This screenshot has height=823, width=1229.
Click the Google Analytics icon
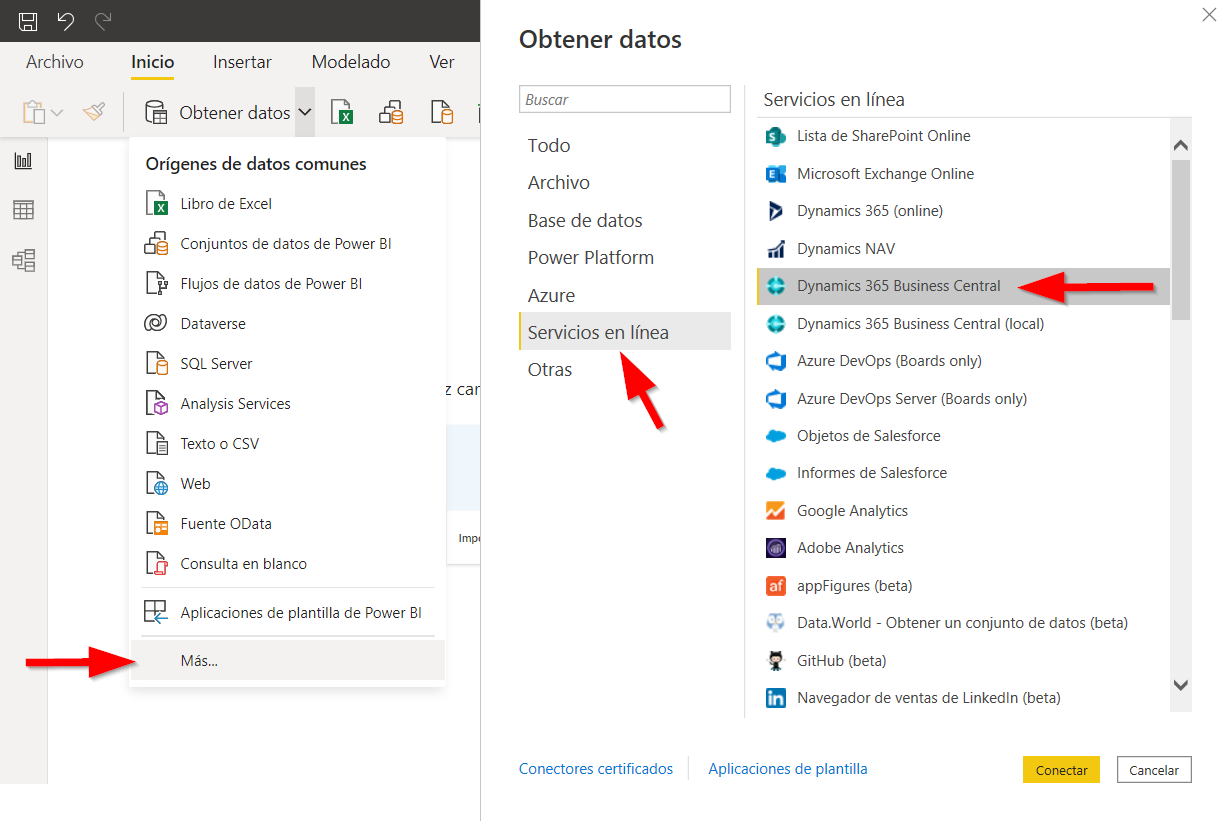click(776, 511)
